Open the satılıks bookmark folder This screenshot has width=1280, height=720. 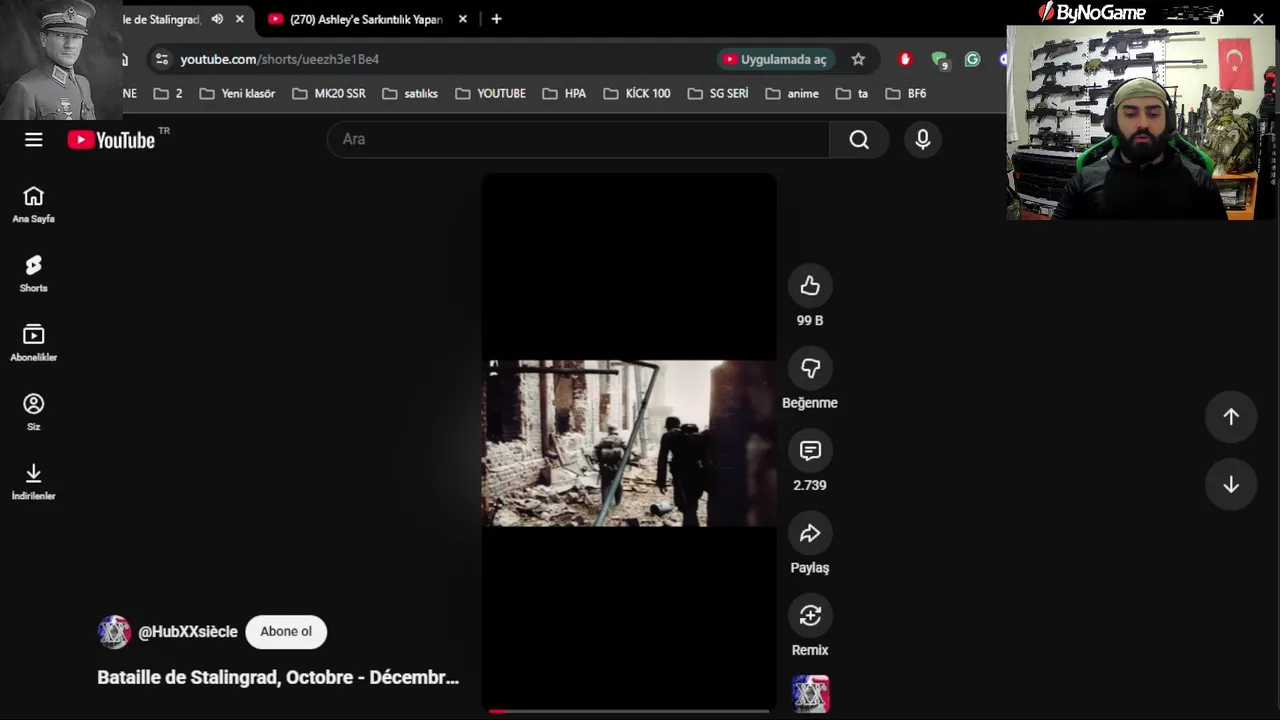[x=410, y=93]
